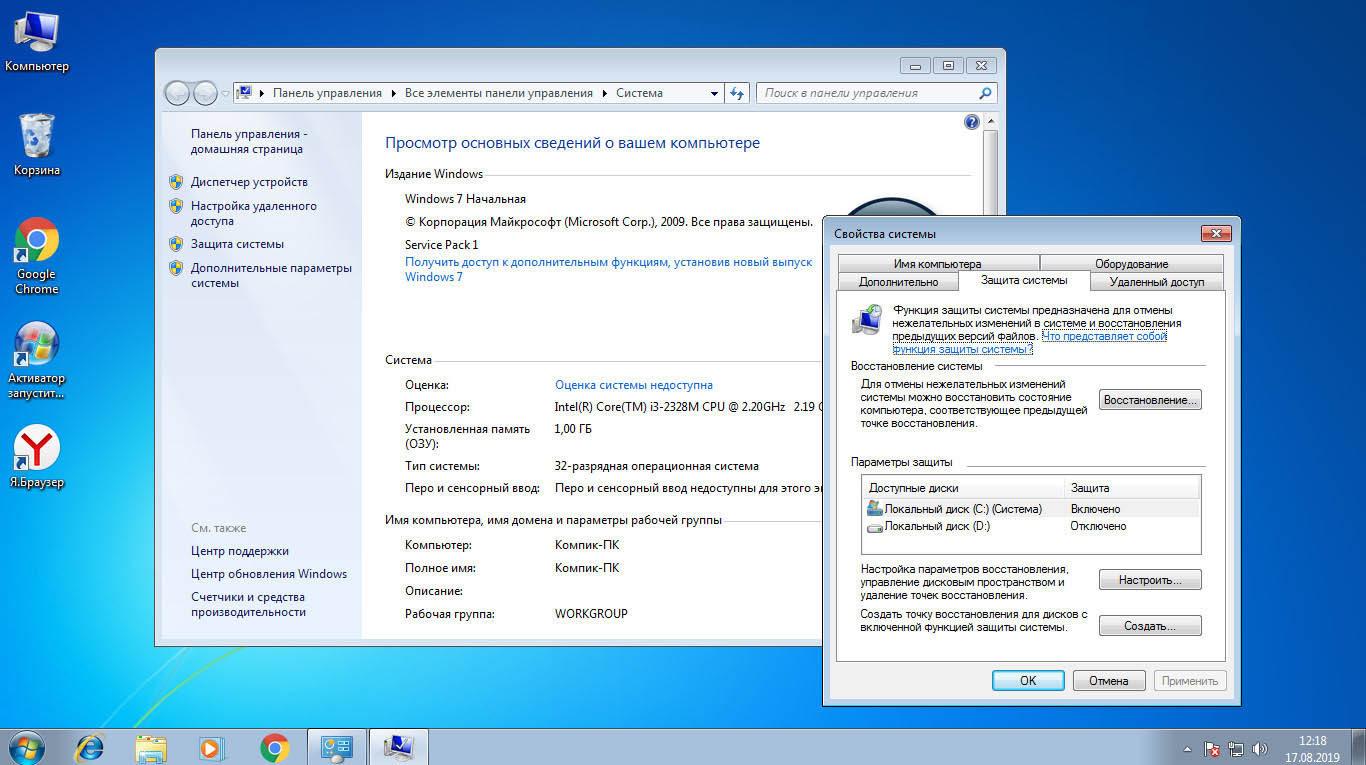Select the System Properties taskbar button
This screenshot has width=1366, height=765.
pos(399,746)
